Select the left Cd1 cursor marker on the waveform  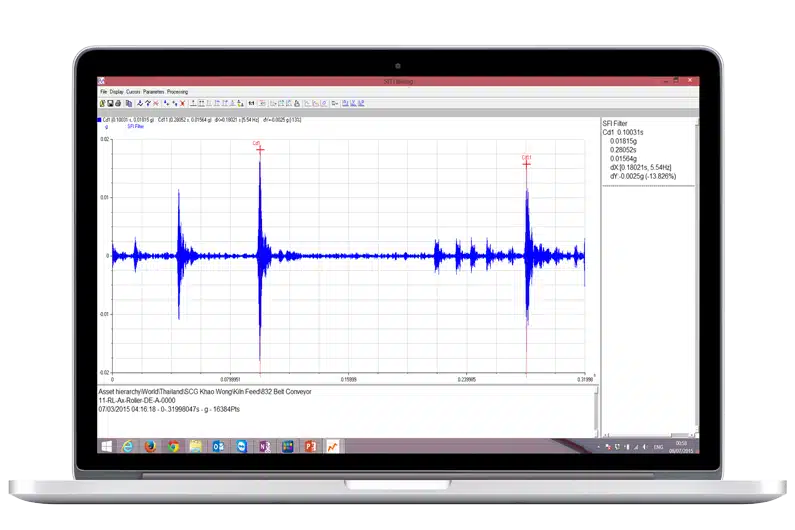[x=259, y=149]
